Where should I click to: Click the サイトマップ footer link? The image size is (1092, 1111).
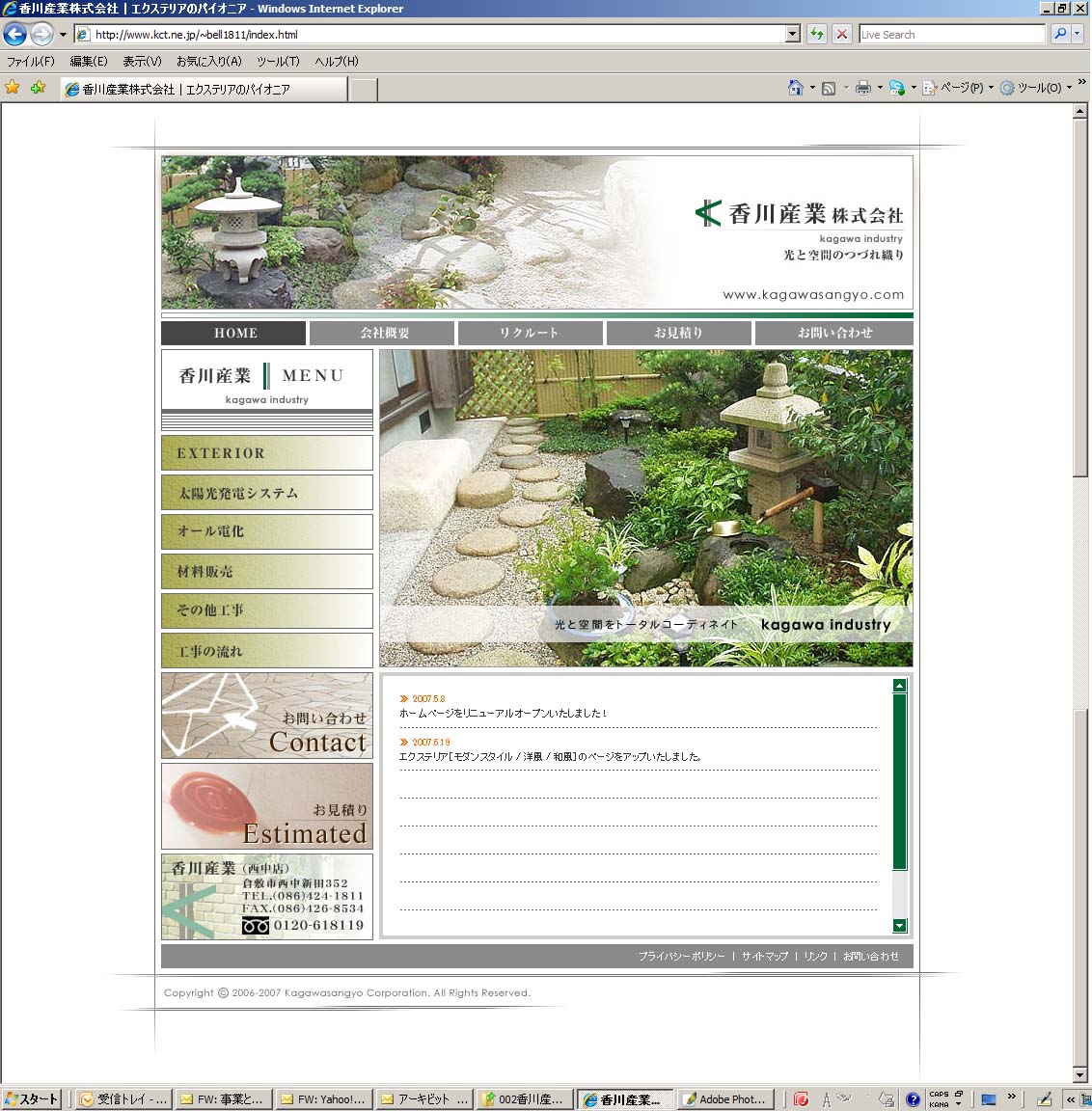[x=765, y=957]
